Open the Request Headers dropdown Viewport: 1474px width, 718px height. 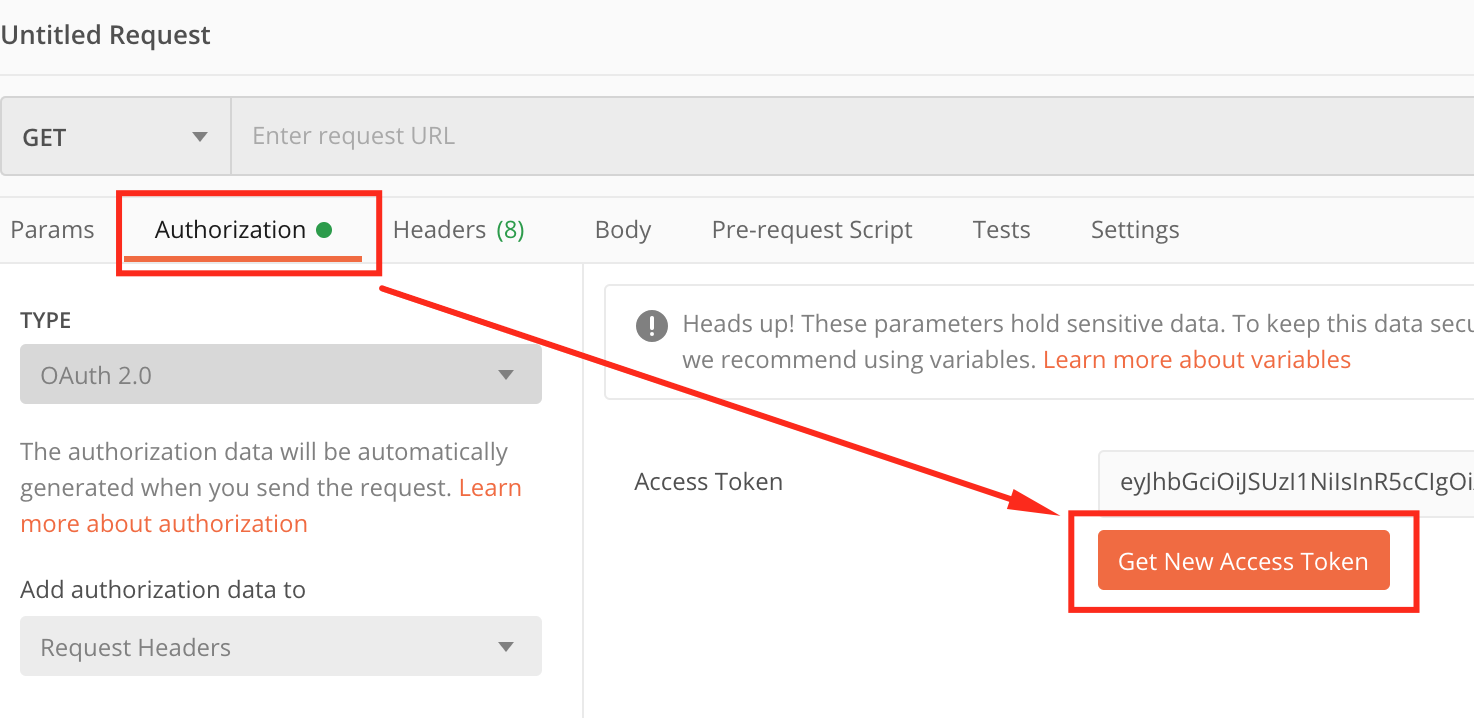281,646
